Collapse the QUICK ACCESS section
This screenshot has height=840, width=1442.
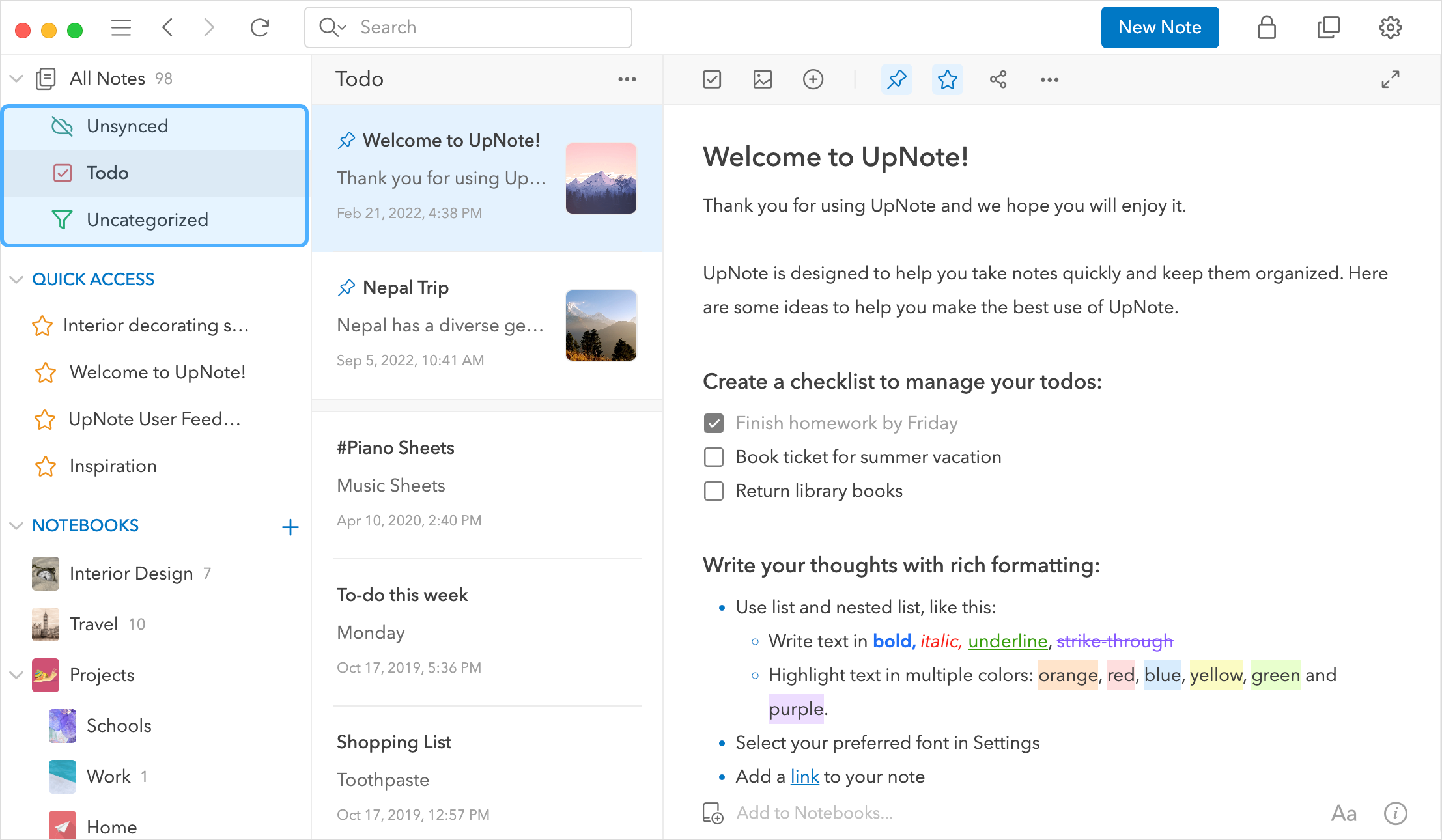16,279
